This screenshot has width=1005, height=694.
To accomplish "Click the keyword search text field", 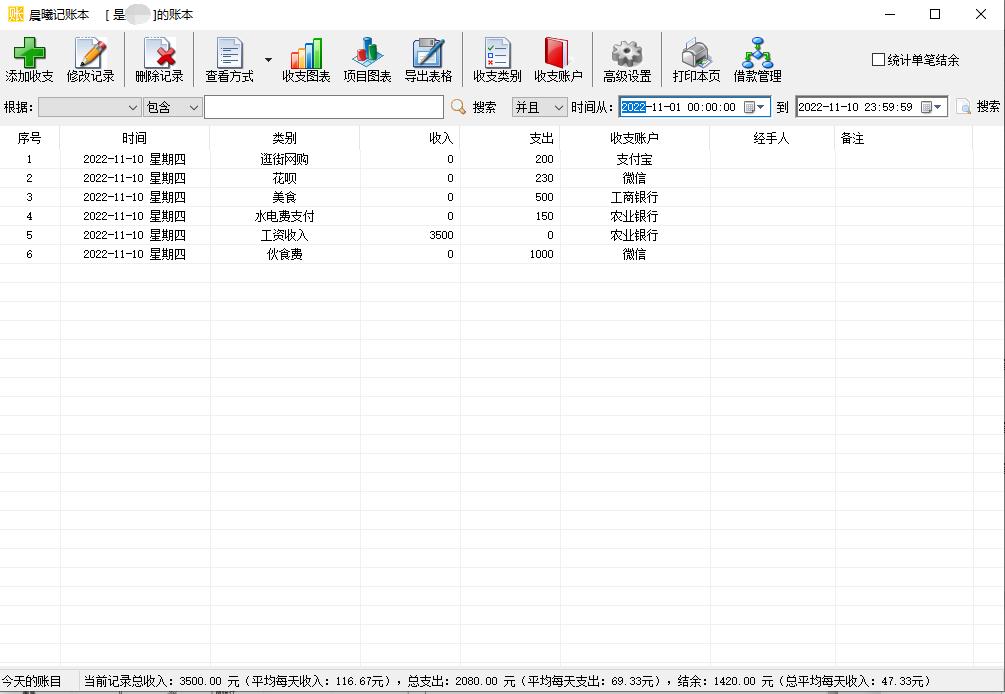I will click(323, 107).
